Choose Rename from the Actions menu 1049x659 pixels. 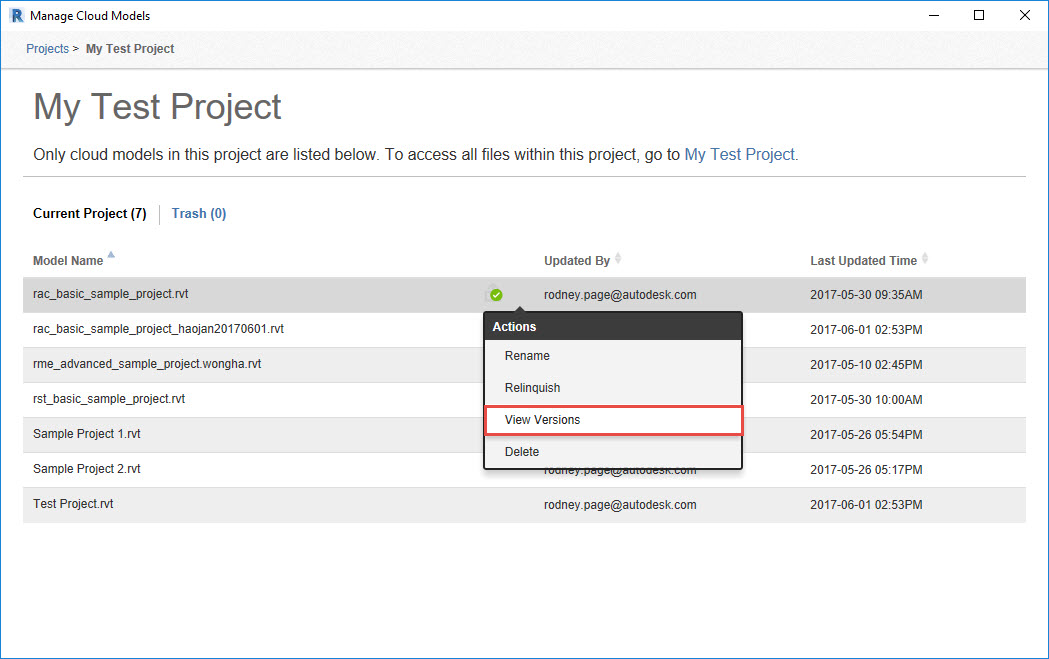[527, 355]
